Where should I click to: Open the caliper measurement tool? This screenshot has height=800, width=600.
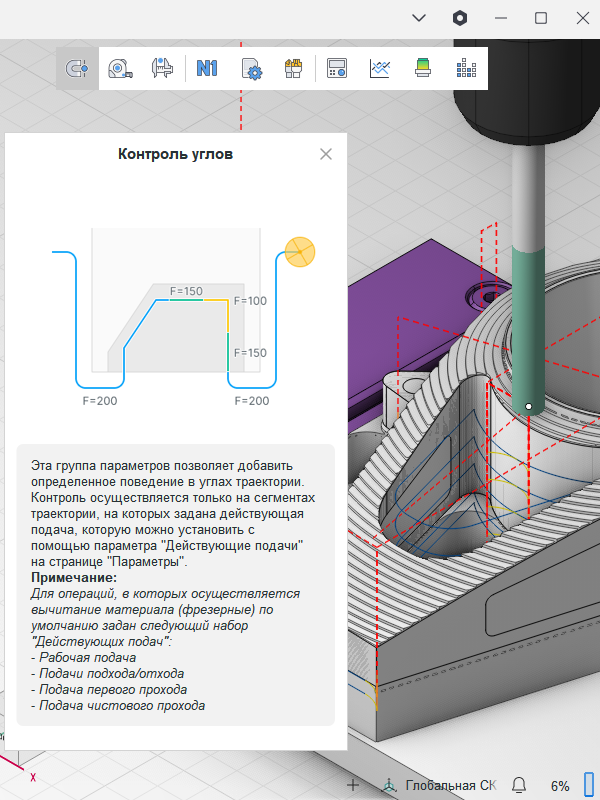coord(163,68)
